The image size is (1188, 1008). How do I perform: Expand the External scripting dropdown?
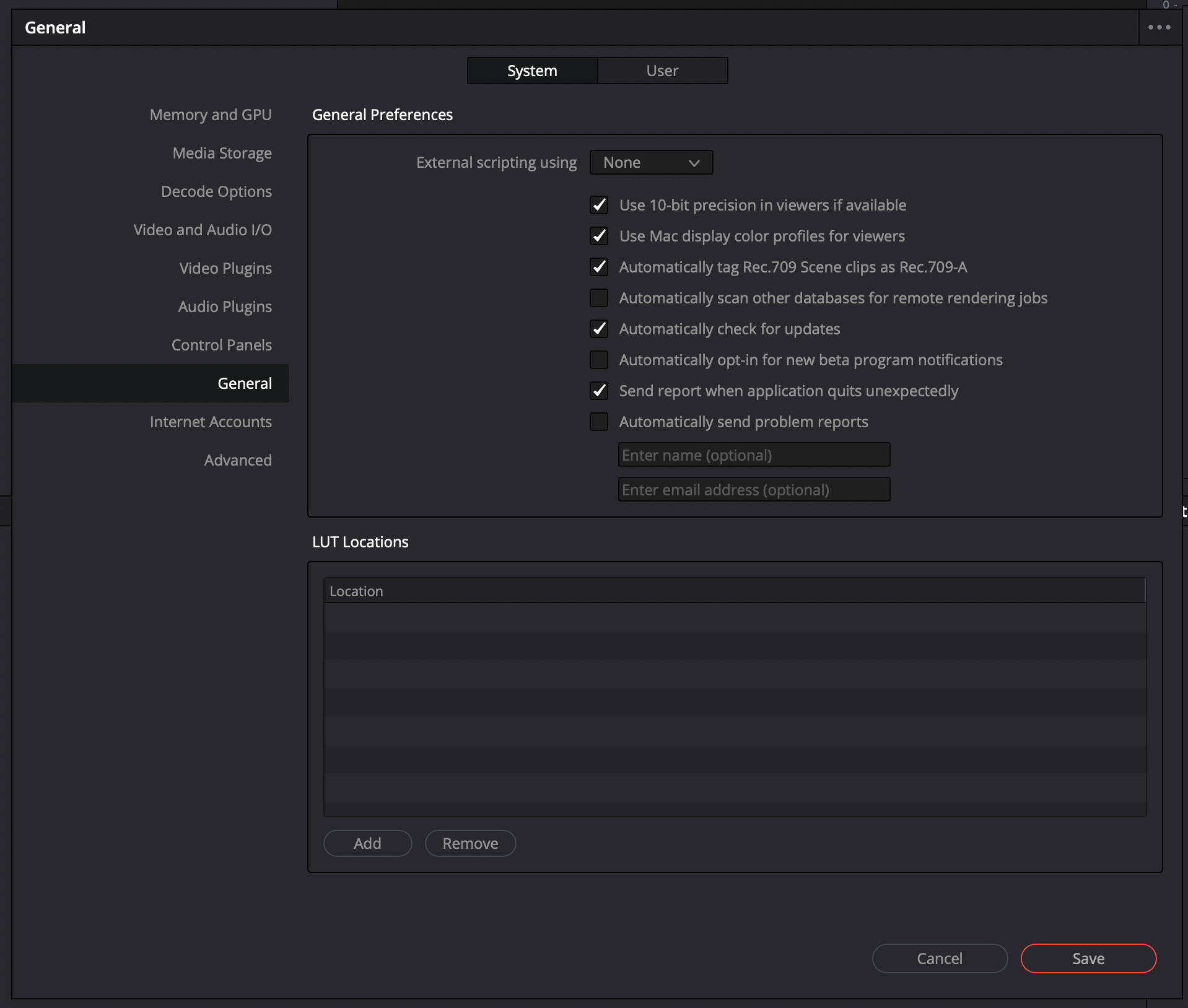pyautogui.click(x=651, y=162)
